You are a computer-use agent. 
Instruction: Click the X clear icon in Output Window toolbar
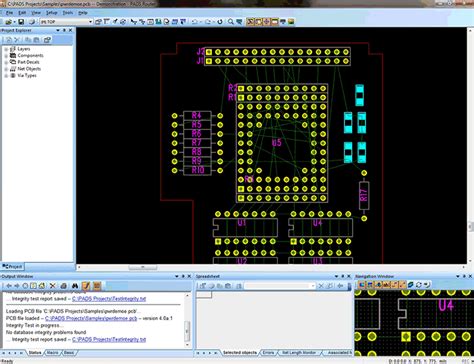tap(53, 286)
